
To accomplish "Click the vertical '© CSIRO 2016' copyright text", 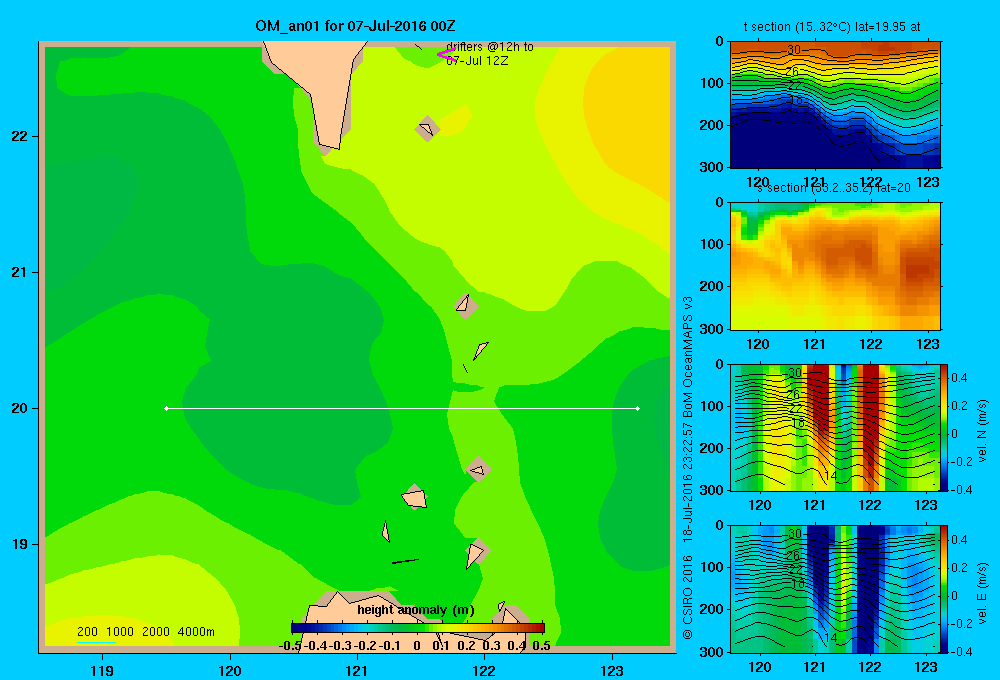I will [688, 597].
